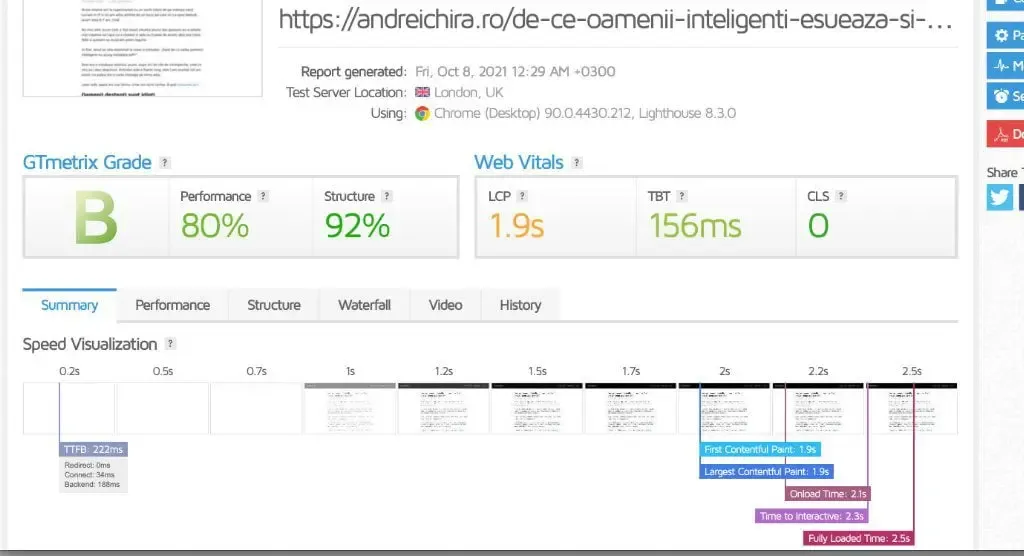
Task: Open the Structure tab
Action: coord(274,305)
